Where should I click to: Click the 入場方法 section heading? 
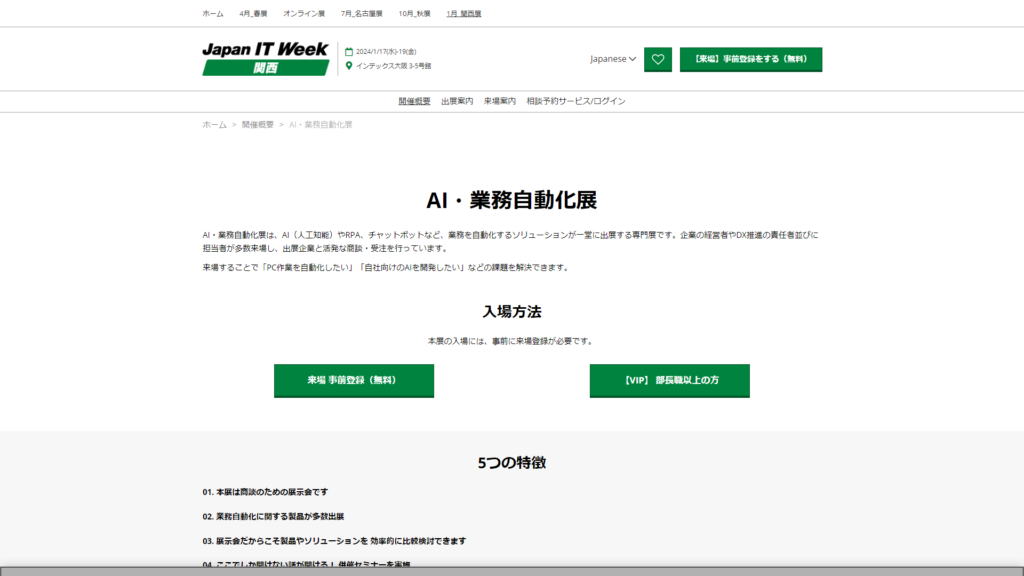(x=512, y=312)
